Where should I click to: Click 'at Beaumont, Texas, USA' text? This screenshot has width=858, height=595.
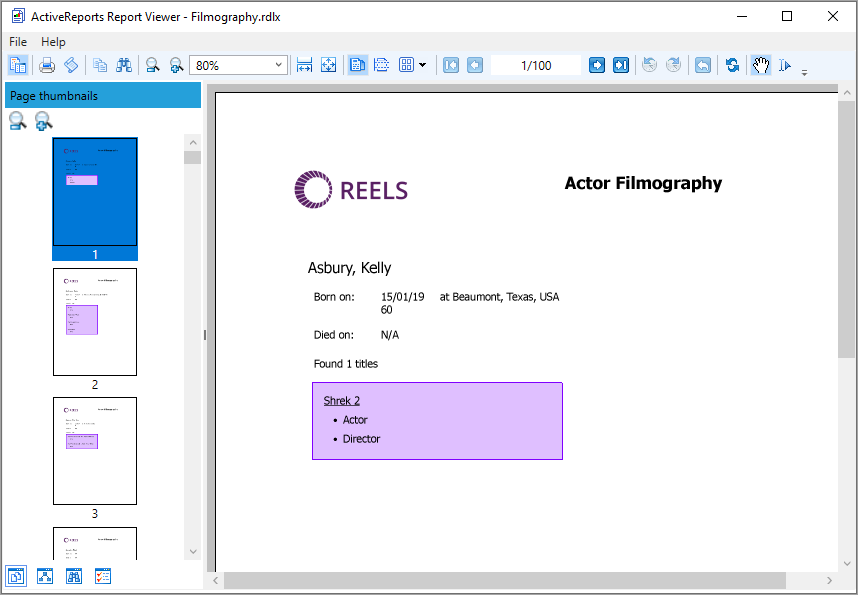tap(499, 297)
